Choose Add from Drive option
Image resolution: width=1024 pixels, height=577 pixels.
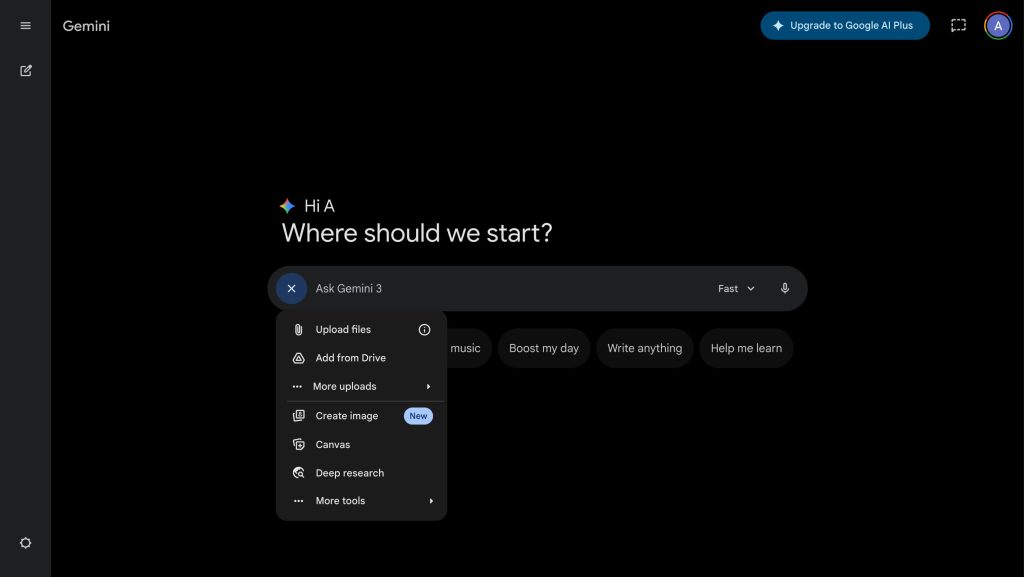coord(350,358)
